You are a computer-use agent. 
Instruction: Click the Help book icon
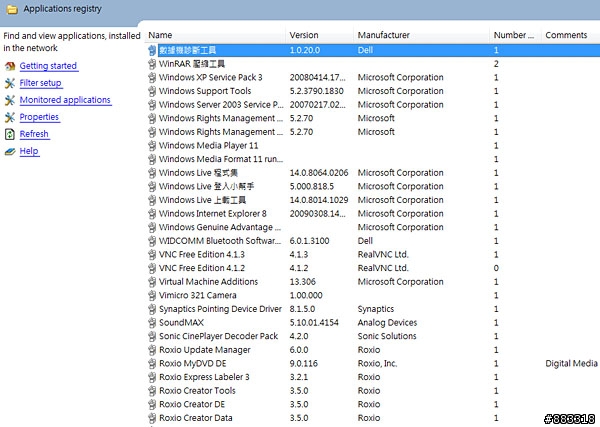coord(10,152)
